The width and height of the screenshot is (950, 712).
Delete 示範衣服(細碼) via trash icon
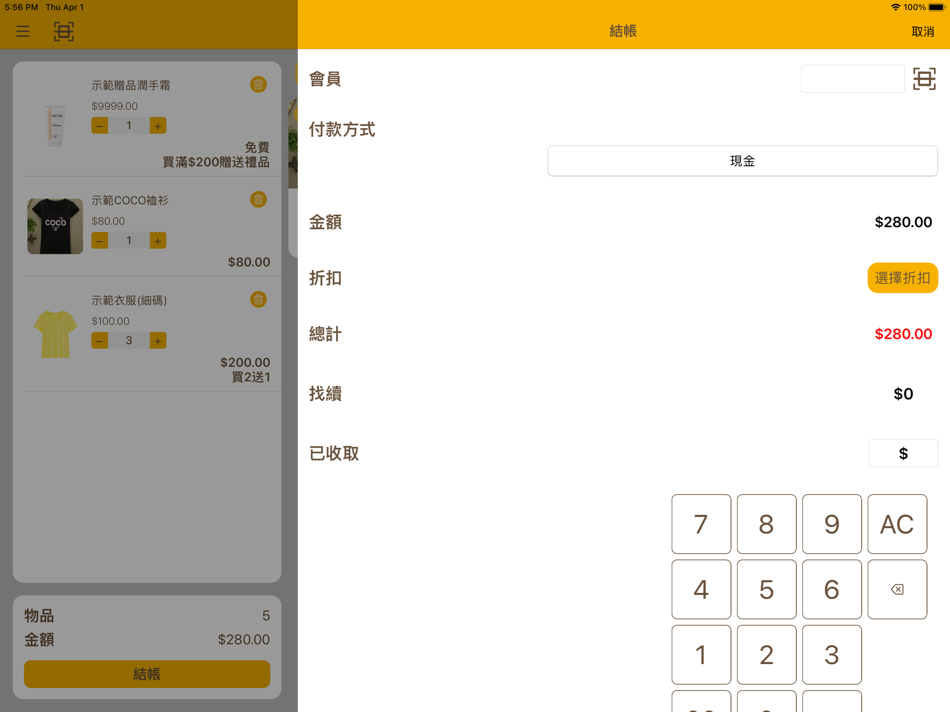(258, 299)
